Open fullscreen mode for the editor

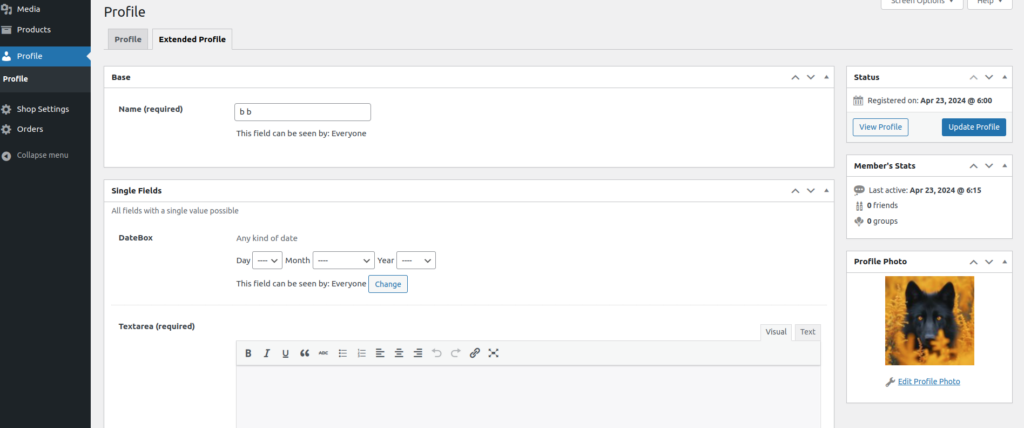(493, 353)
